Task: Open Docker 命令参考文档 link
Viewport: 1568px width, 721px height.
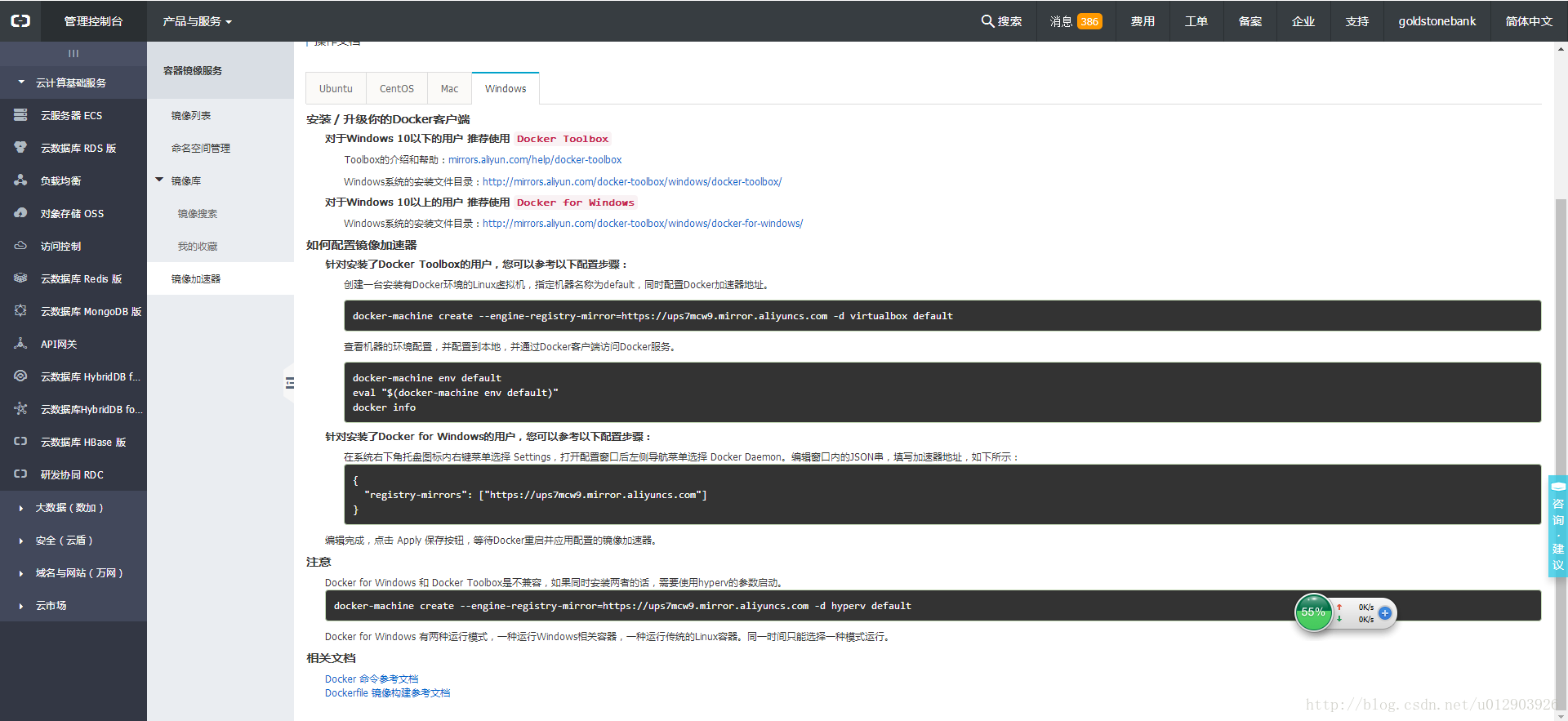Action: pyautogui.click(x=372, y=679)
